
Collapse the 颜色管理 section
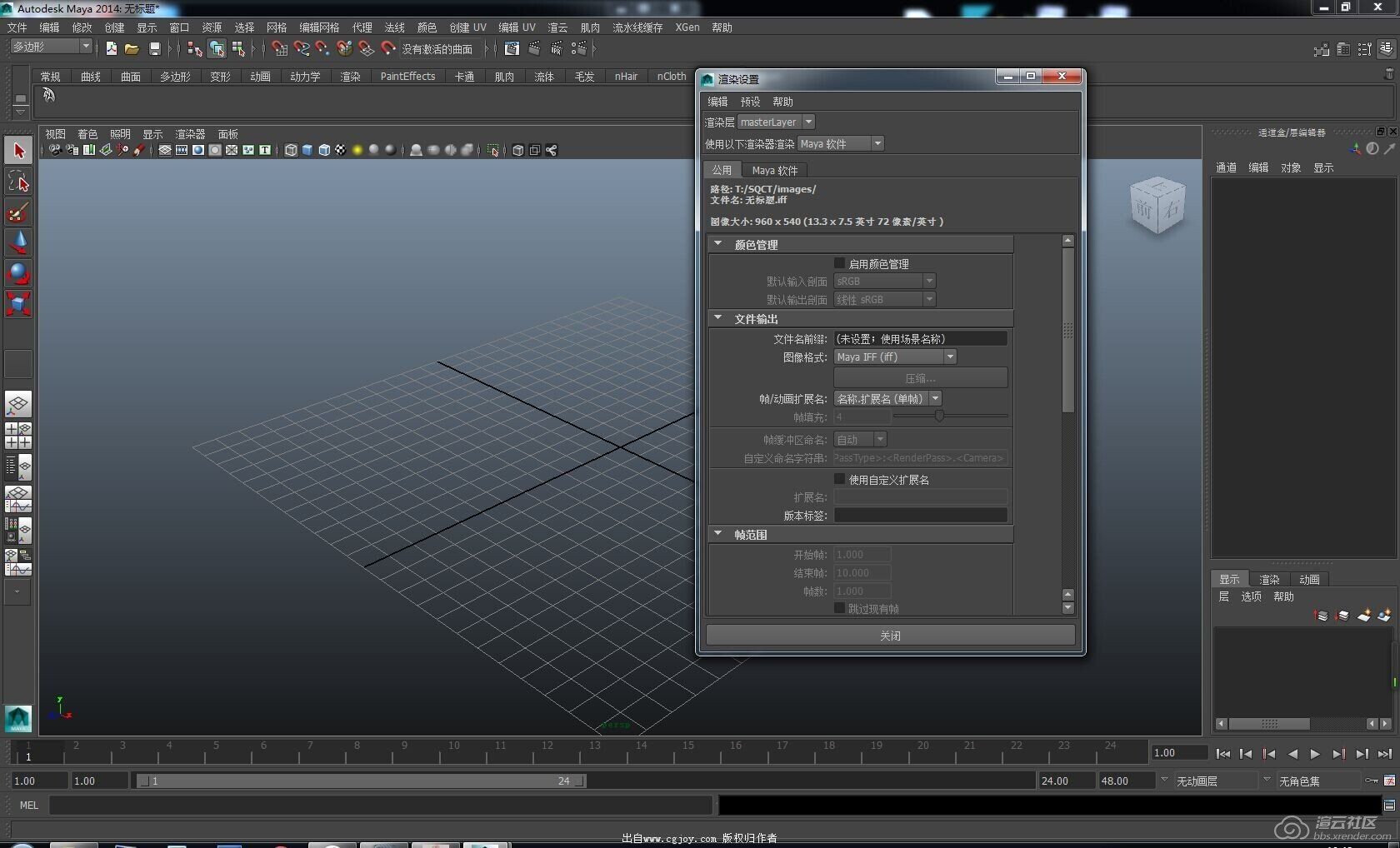pos(717,244)
